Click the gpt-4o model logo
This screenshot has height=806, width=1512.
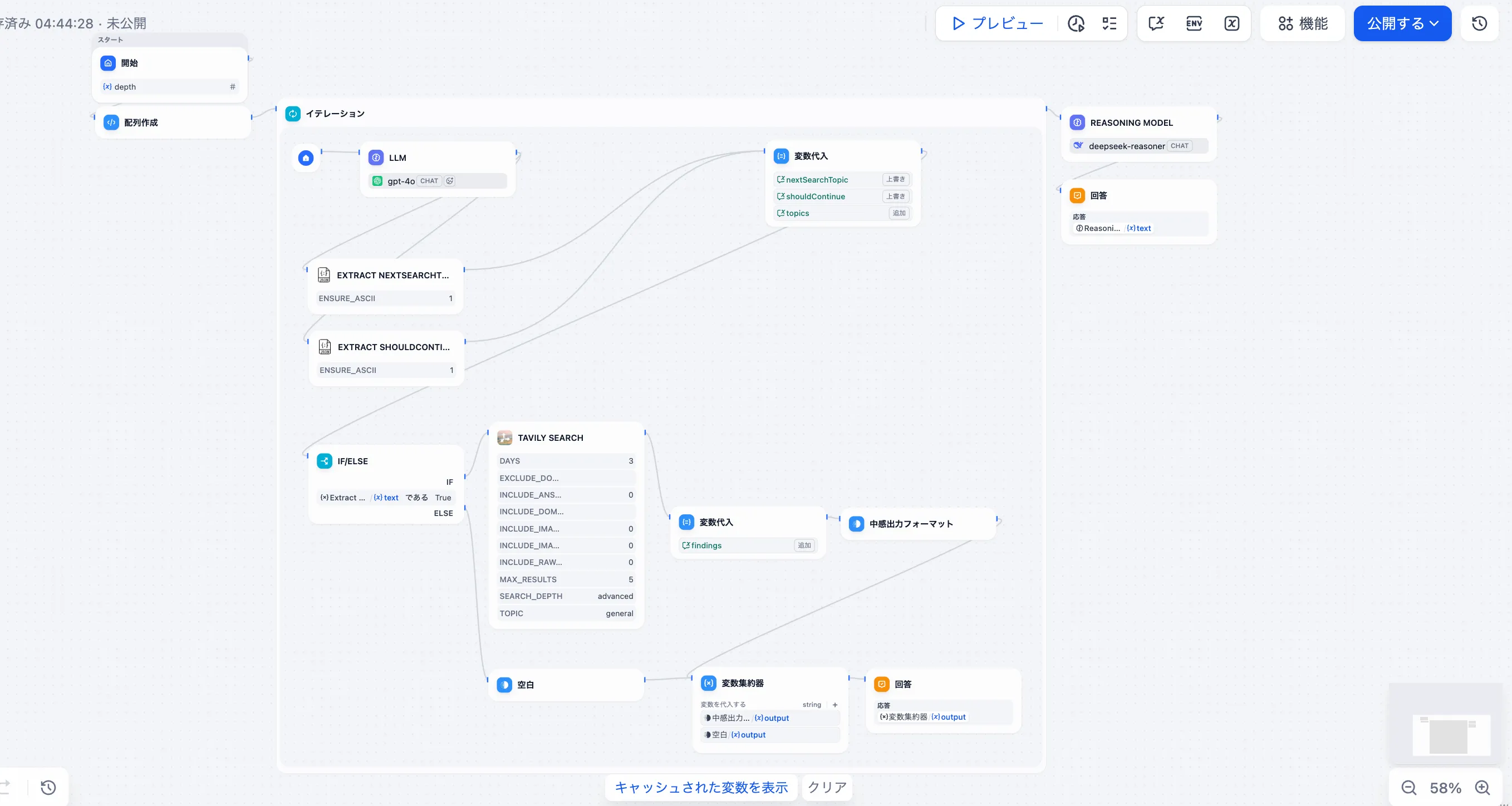pyautogui.click(x=377, y=181)
